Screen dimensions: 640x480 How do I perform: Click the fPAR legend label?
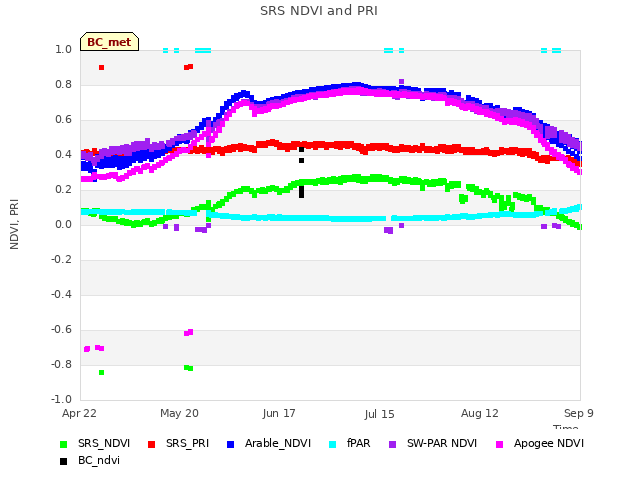[x=359, y=443]
